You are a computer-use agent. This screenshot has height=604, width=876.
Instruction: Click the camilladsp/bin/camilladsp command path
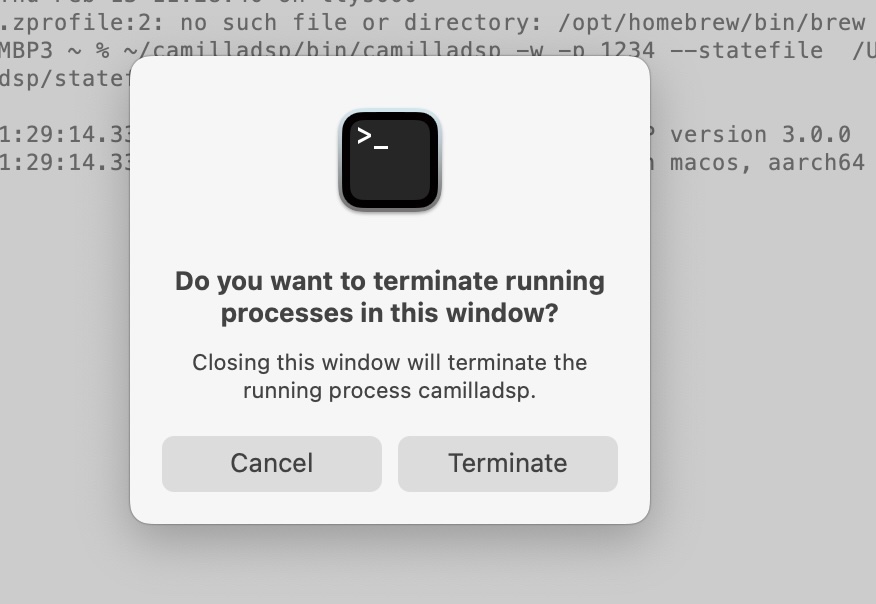(312, 50)
